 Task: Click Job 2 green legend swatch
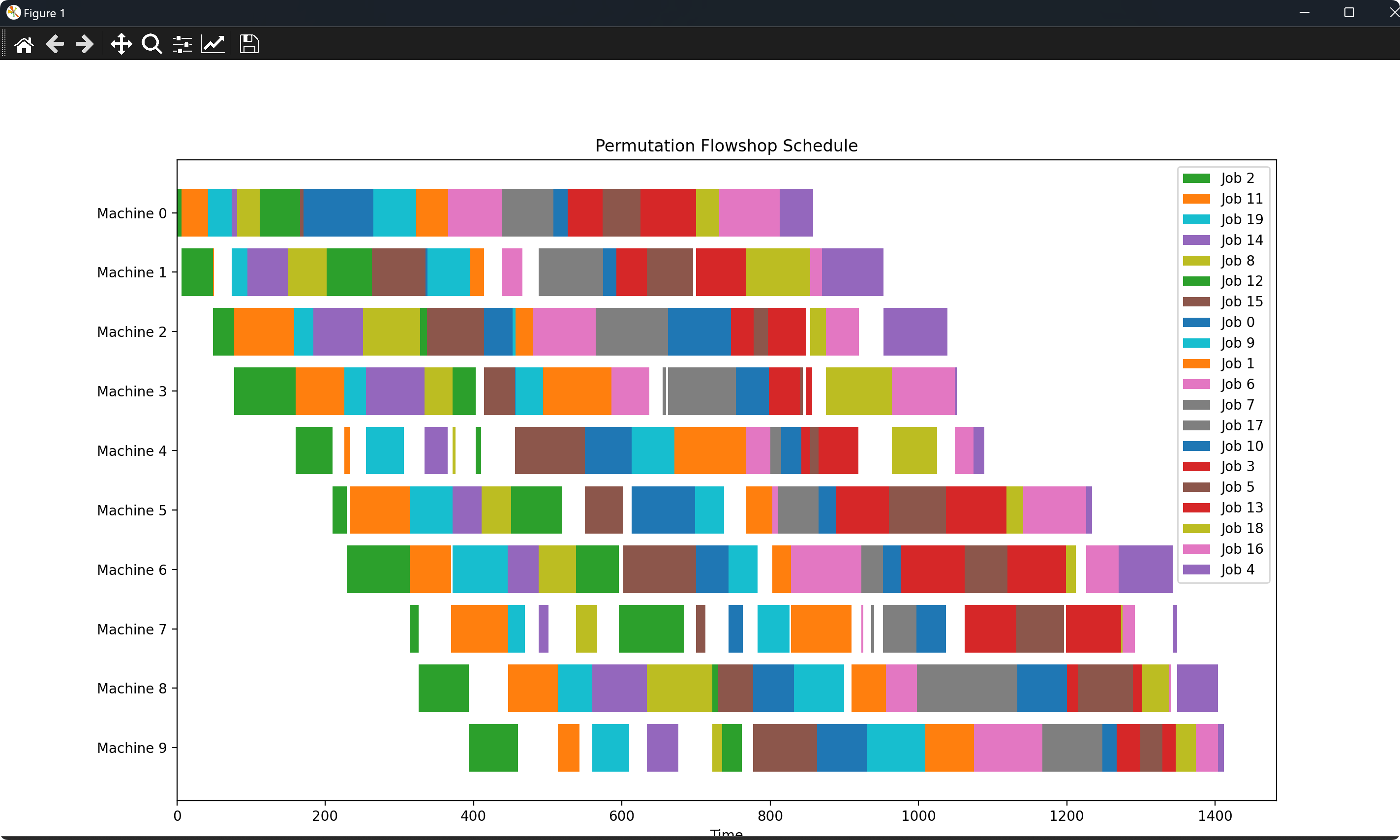coord(1196,179)
